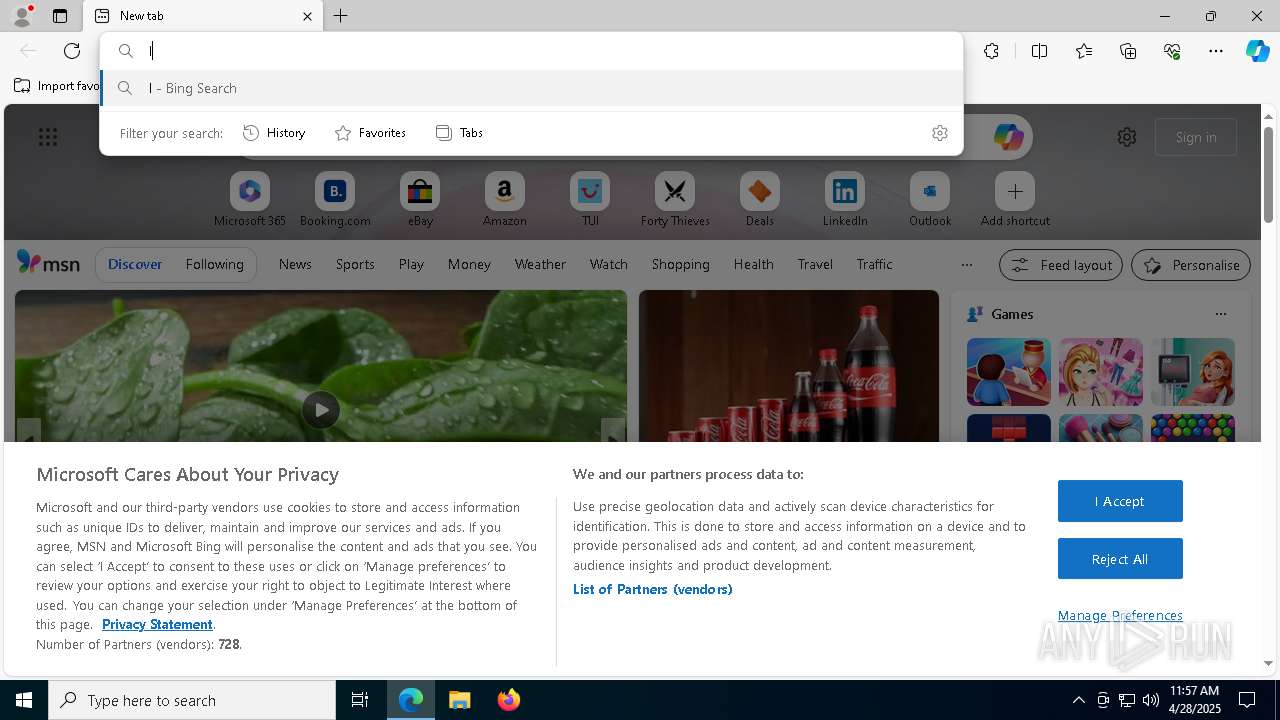Open the Games widget more options
Viewport: 1280px width, 720px height.
click(x=1221, y=314)
